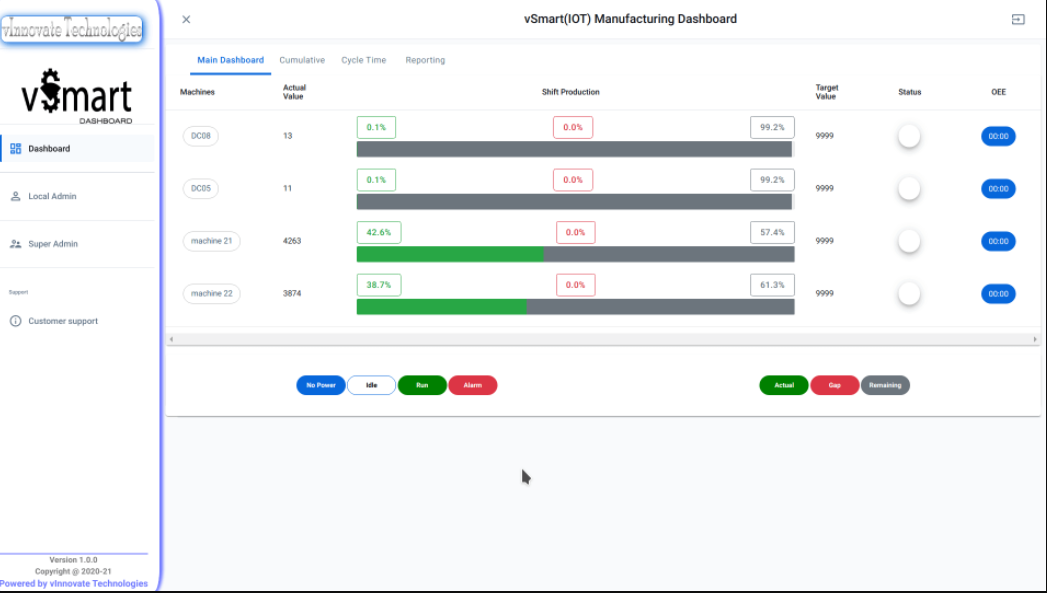1047x593 pixels.
Task: Click the status indicator for DC05
Action: point(909,189)
